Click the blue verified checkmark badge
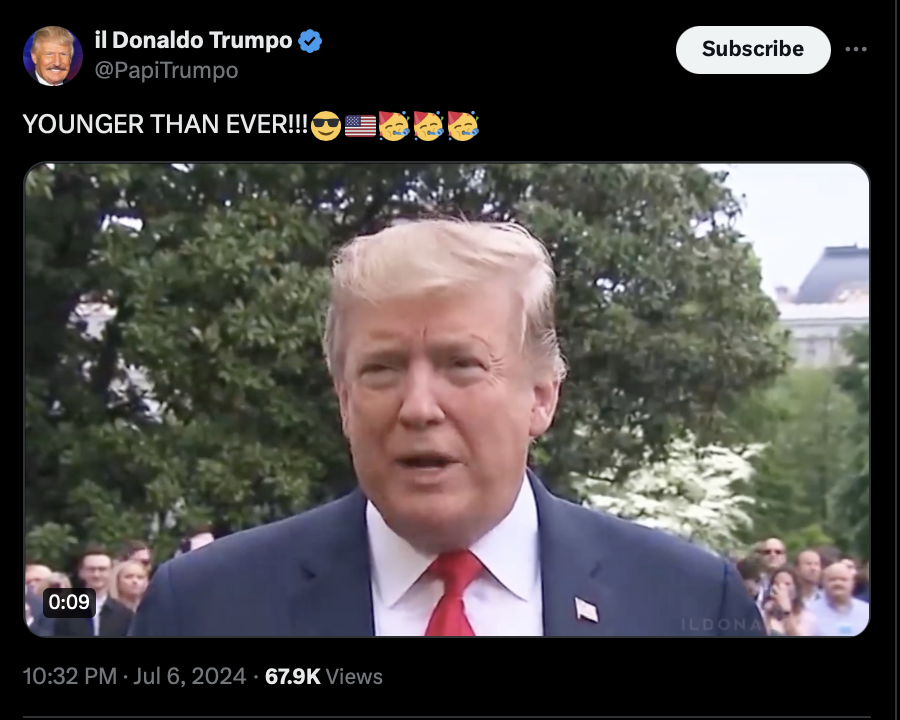 click(x=310, y=41)
